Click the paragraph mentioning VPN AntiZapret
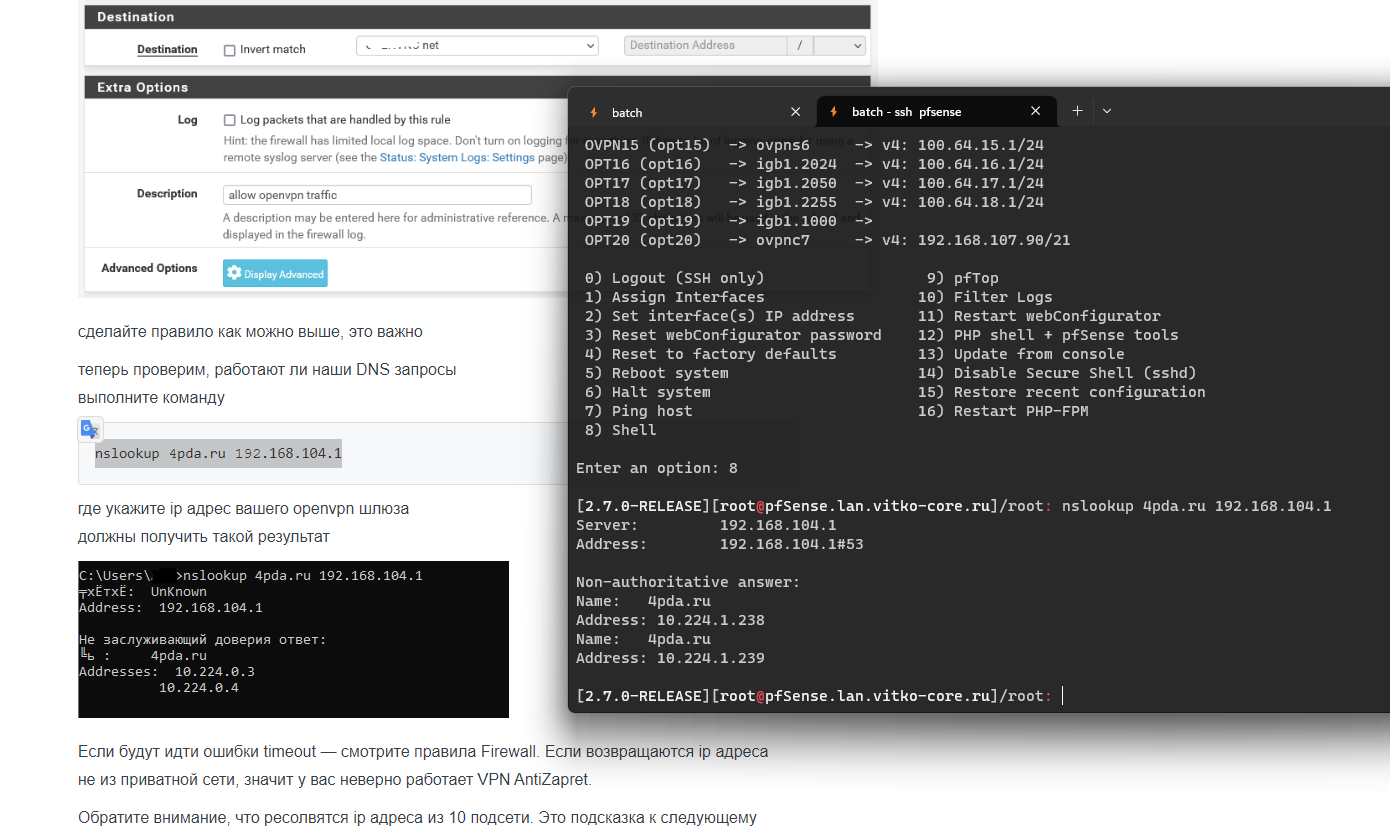 coord(423,765)
